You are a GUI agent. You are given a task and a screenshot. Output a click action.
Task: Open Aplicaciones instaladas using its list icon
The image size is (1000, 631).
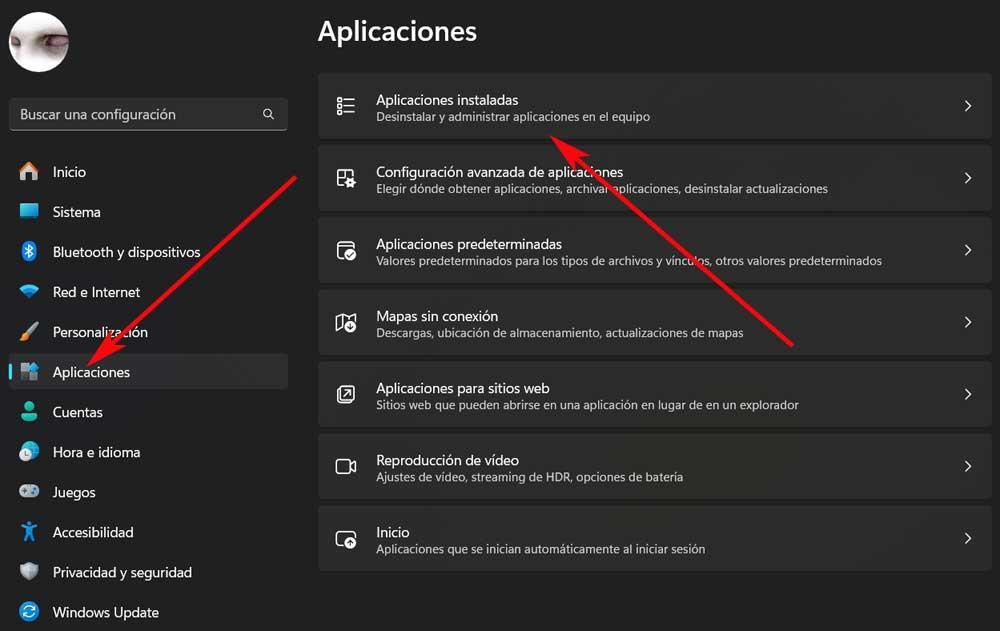(346, 105)
